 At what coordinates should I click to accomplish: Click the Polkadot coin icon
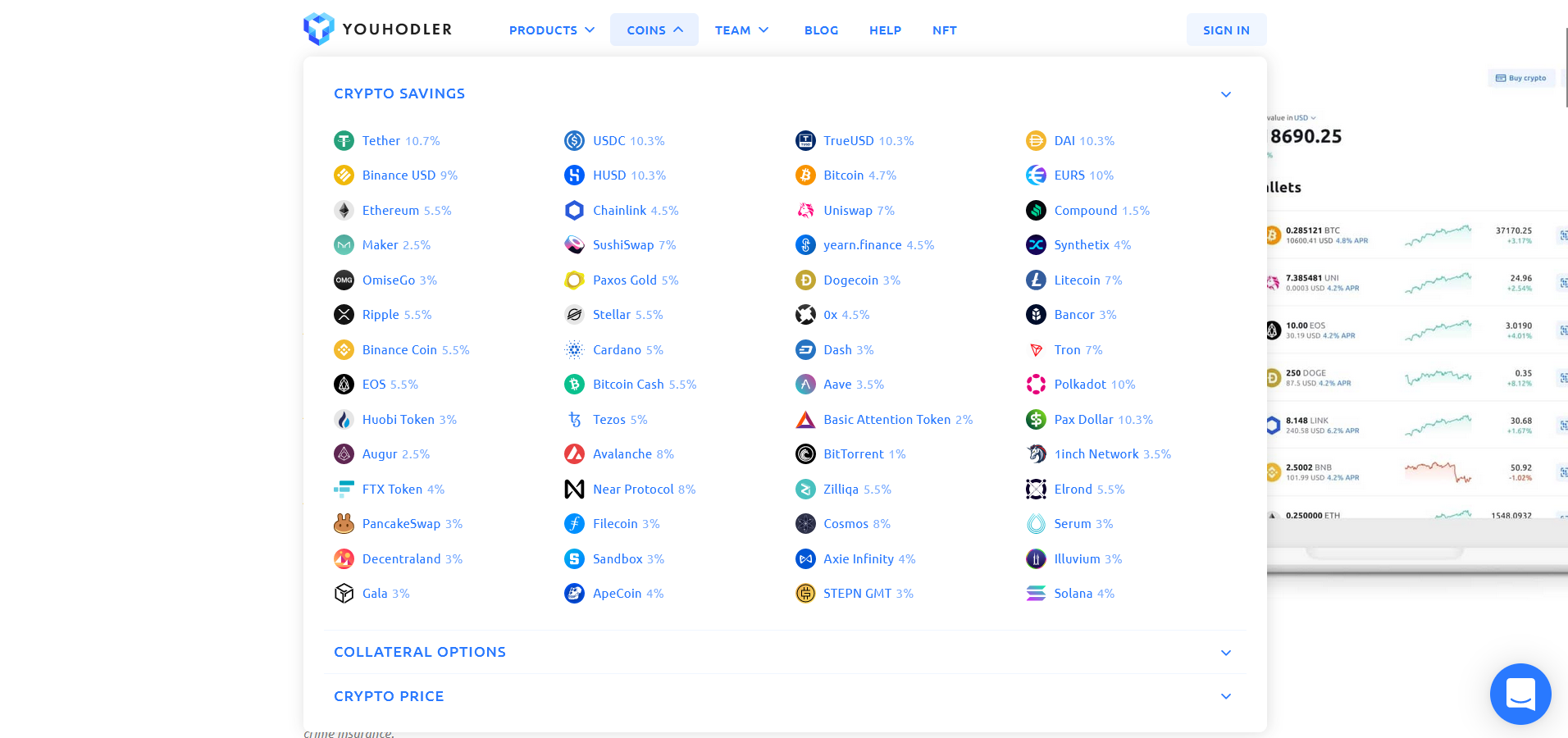pyautogui.click(x=1035, y=384)
